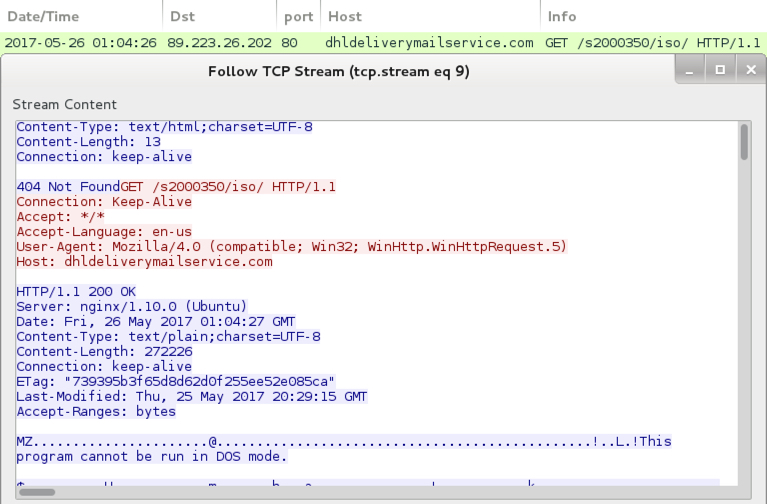This screenshot has width=767, height=504.
Task: Minimize the Follow TCP Stream window
Action: tap(690, 70)
